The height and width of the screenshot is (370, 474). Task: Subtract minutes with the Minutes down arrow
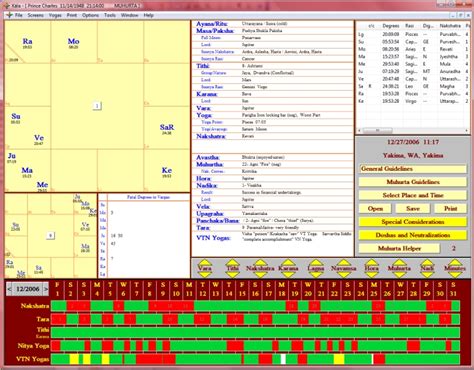pos(455,274)
